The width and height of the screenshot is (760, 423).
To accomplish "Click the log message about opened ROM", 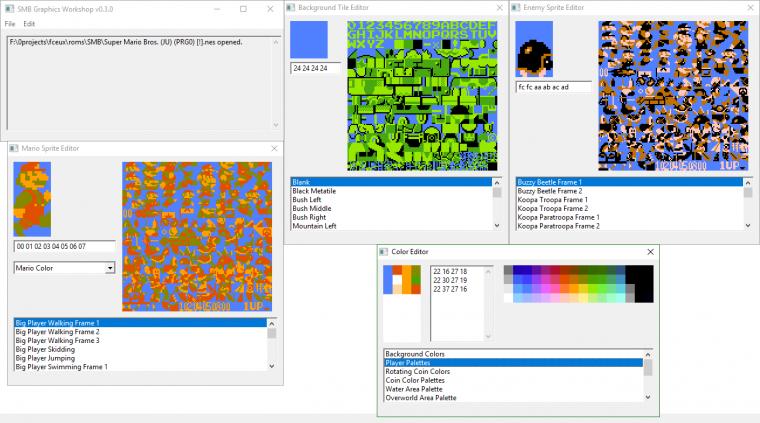I will (126, 42).
